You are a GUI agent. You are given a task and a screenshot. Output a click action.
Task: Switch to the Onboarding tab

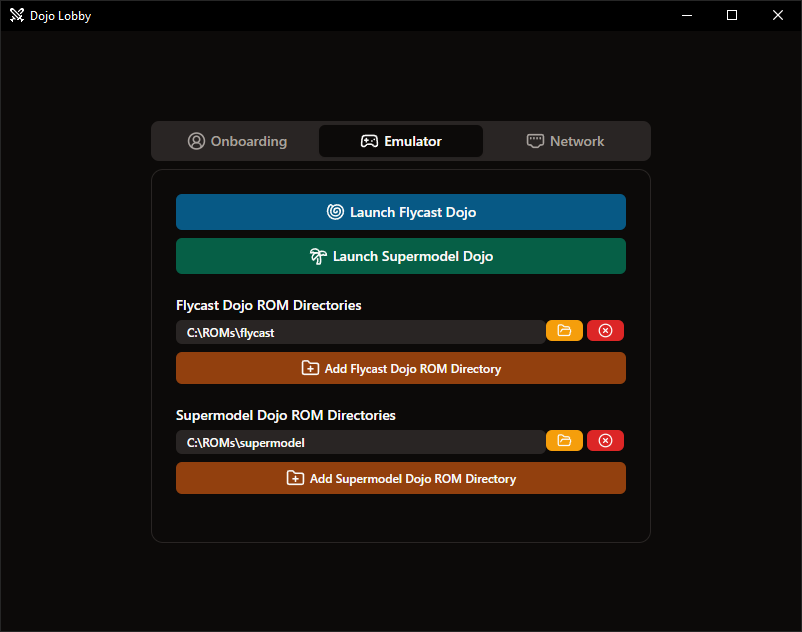tap(237, 141)
